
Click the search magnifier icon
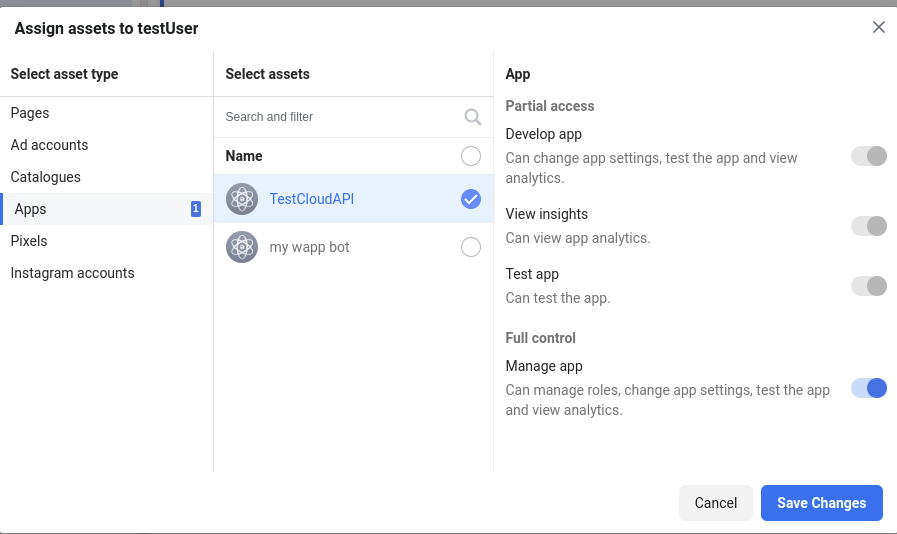click(x=473, y=117)
